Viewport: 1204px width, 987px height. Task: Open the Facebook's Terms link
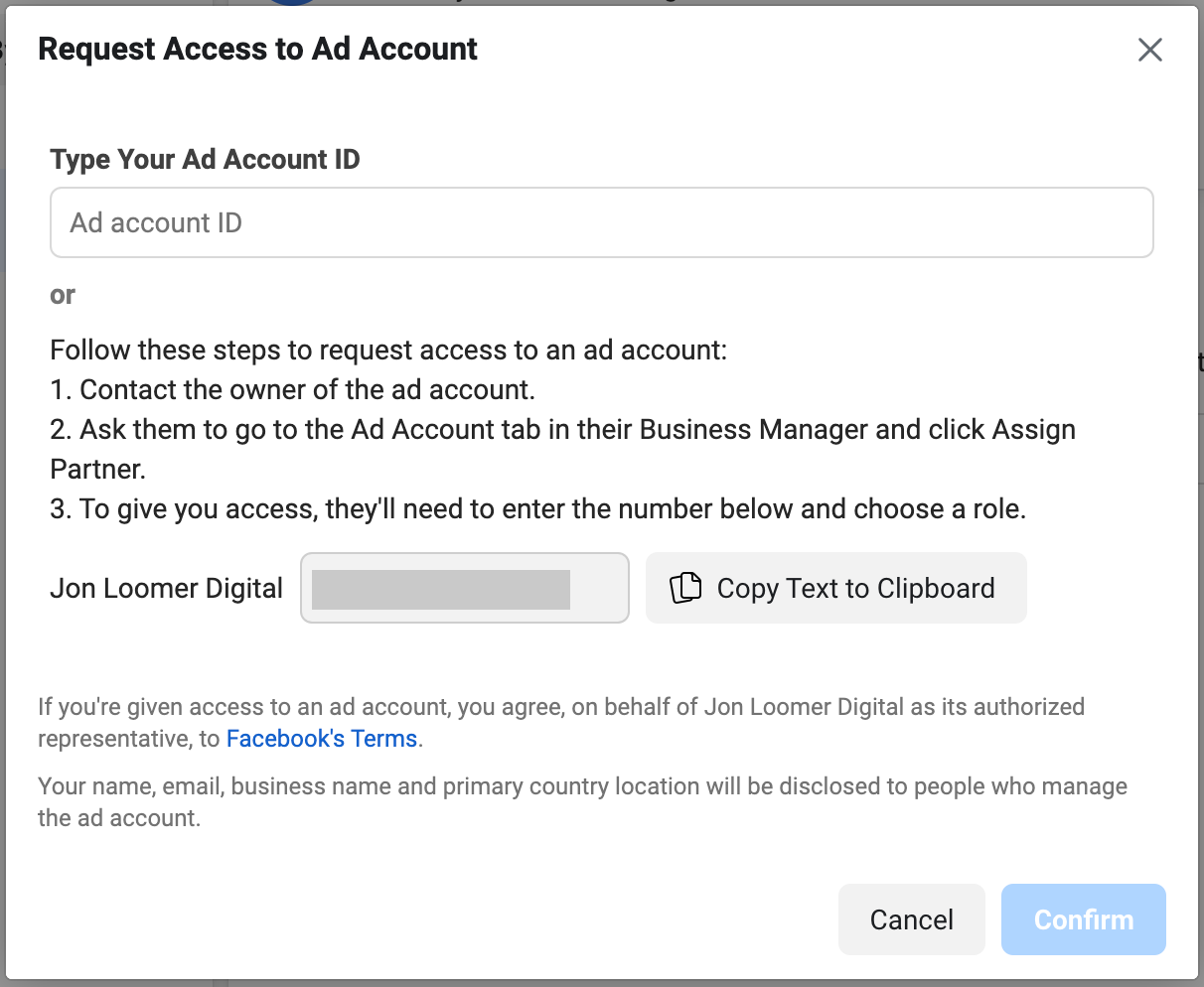coord(322,739)
